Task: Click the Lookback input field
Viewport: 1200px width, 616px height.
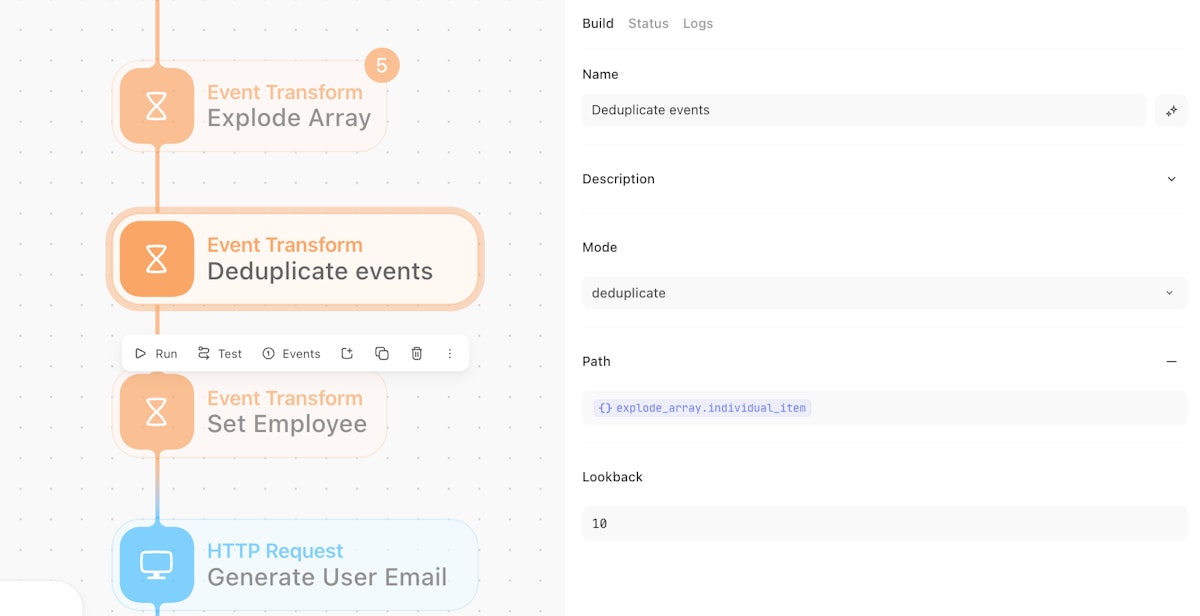Action: 884,523
